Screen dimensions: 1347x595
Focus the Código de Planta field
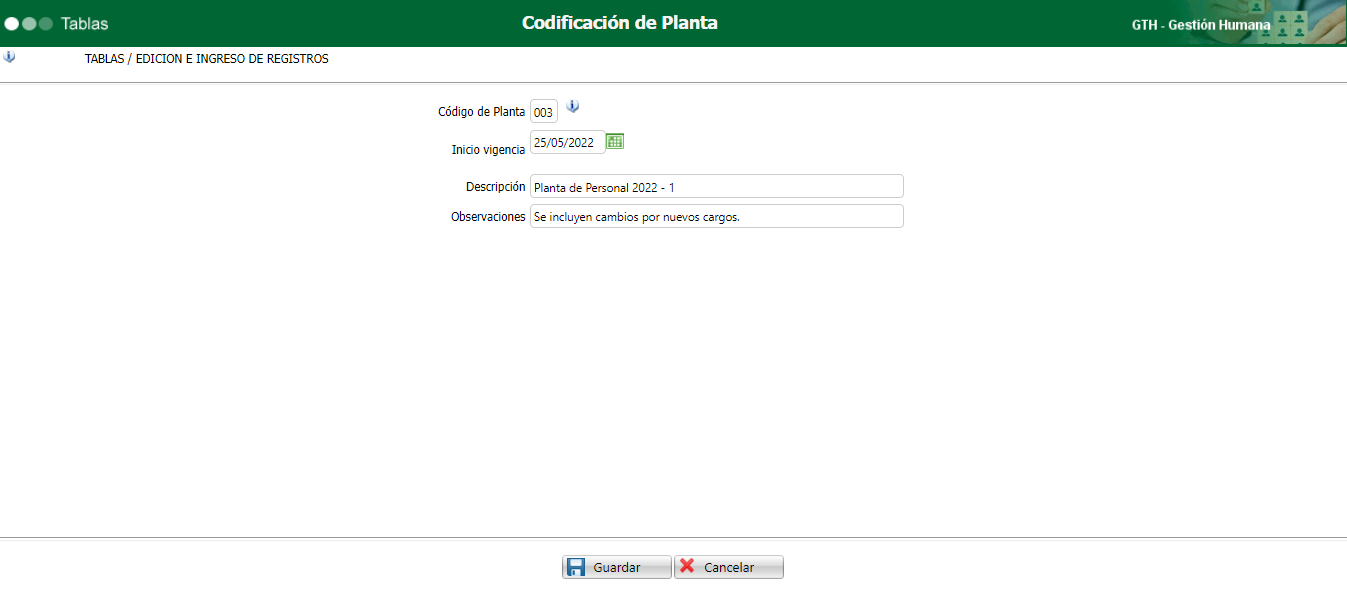coord(544,112)
